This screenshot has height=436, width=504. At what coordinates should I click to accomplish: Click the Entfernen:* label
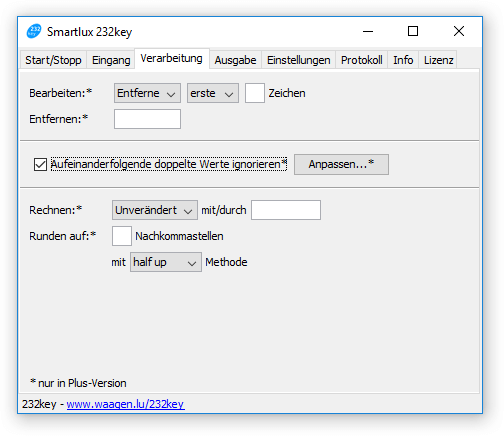coord(58,119)
